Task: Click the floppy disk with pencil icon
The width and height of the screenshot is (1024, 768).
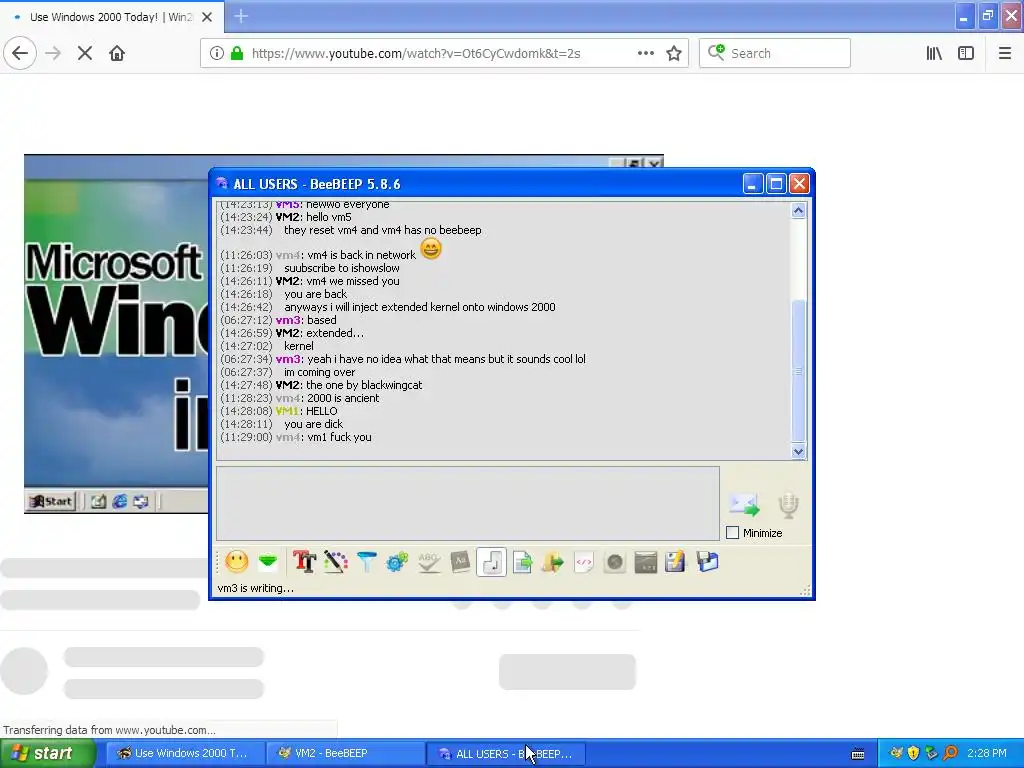Action: coord(675,562)
